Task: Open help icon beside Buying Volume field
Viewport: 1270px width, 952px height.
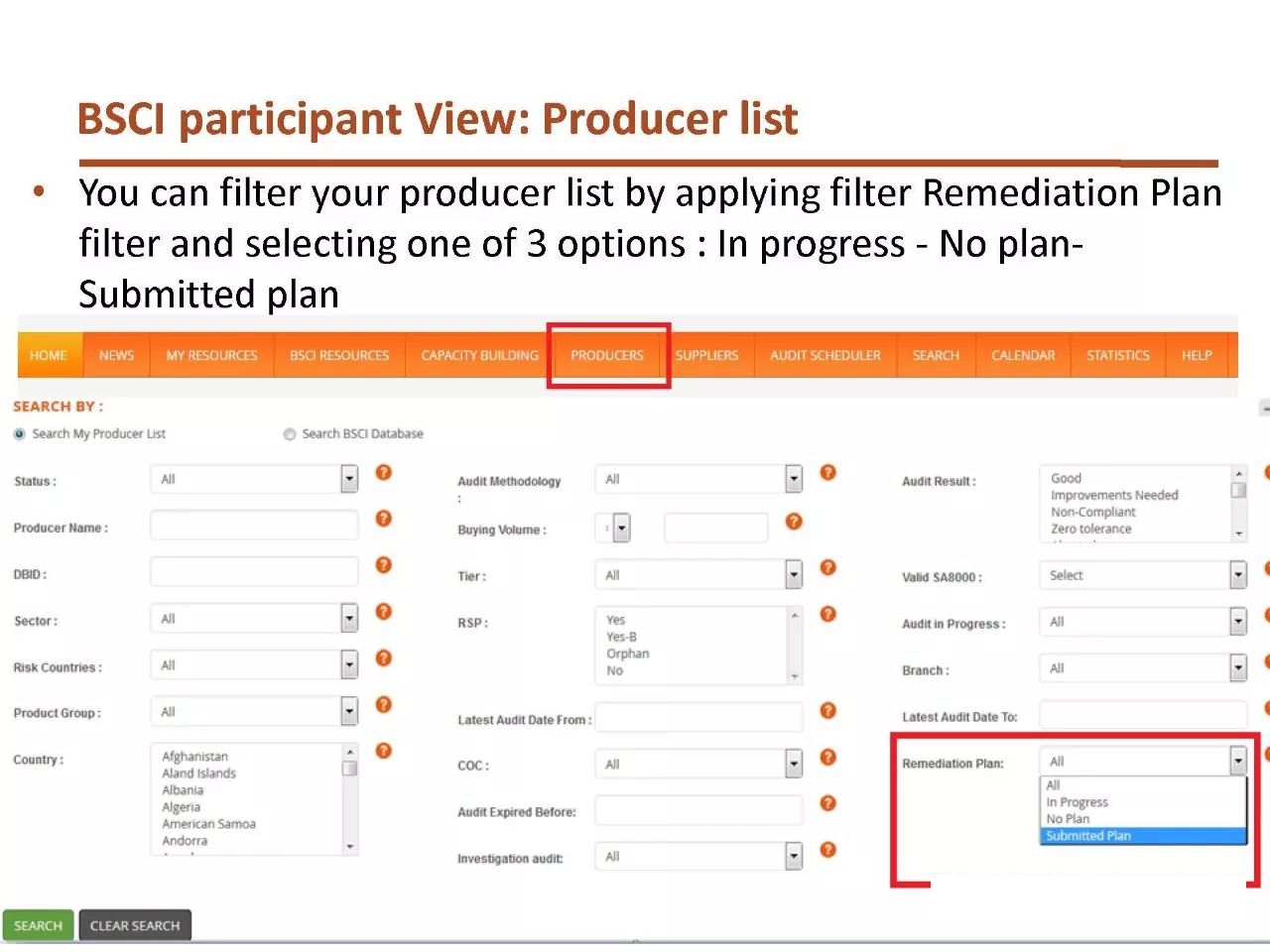Action: 793,522
